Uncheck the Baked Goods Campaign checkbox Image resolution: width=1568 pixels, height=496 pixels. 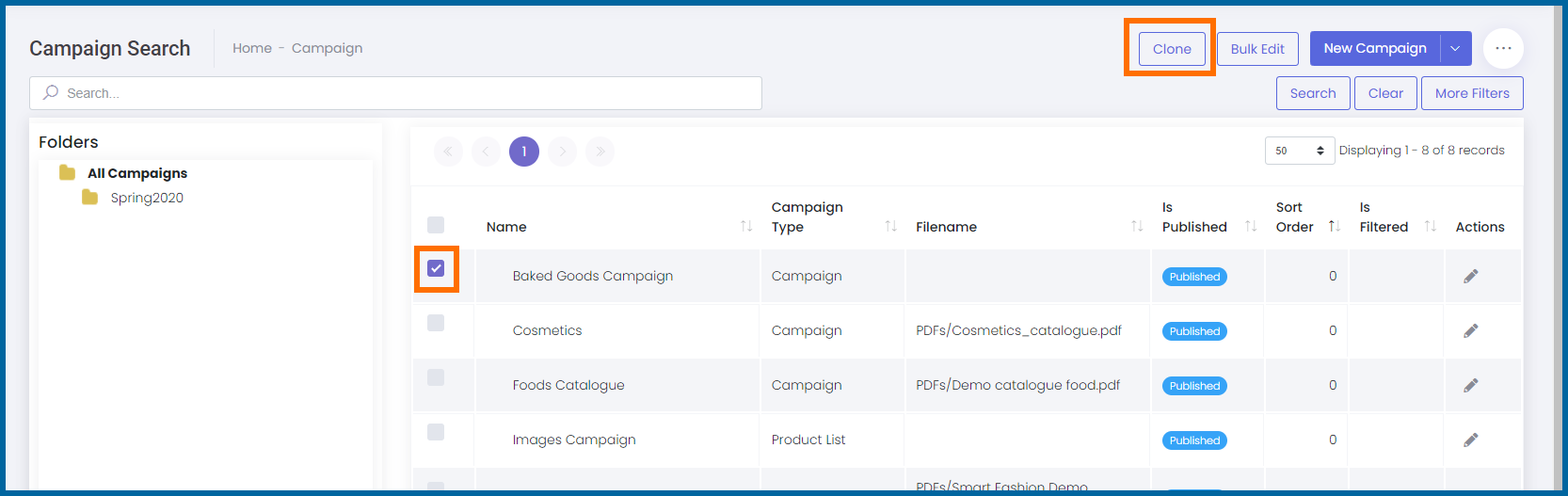(436, 268)
